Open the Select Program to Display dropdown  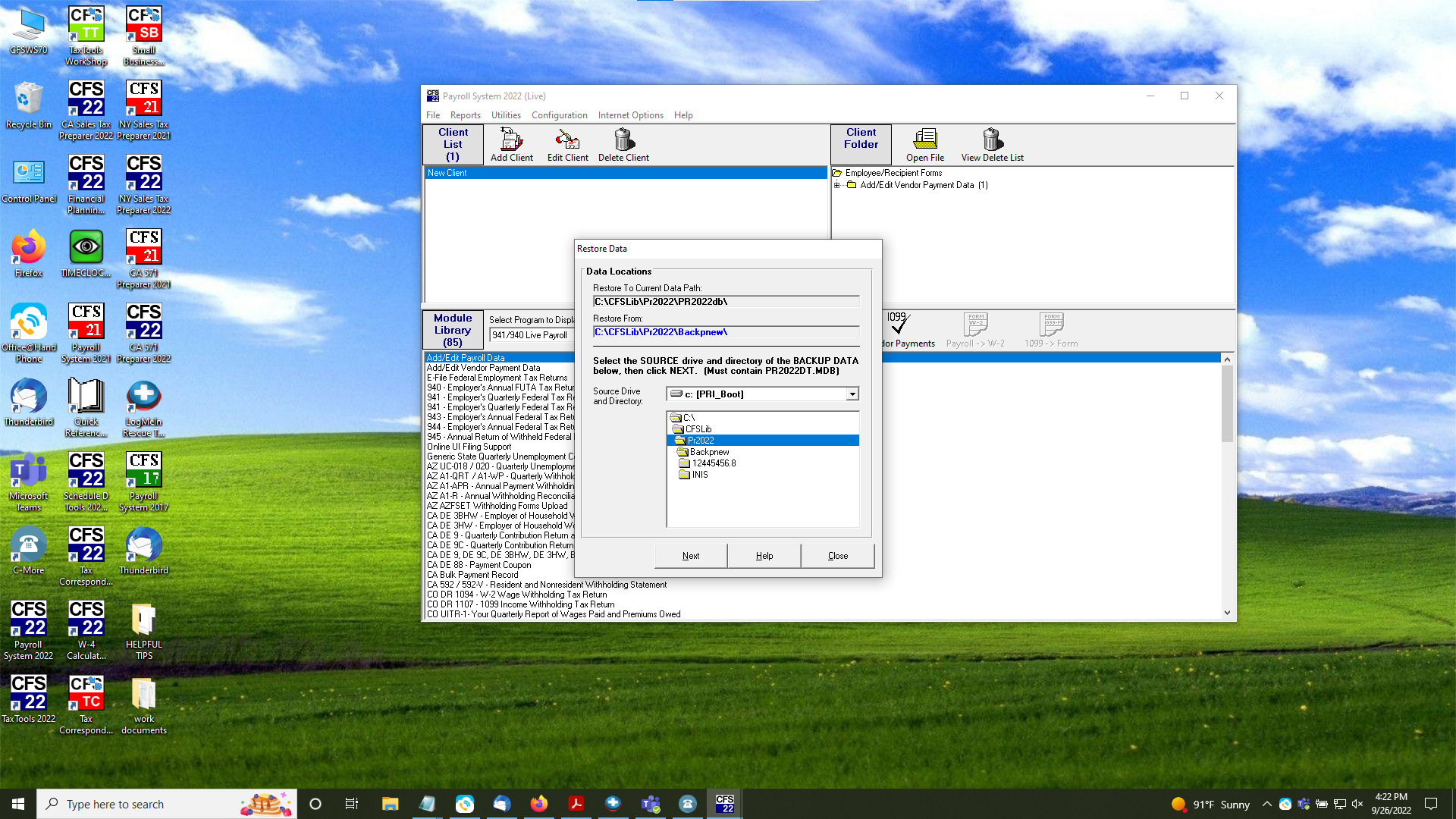532,335
